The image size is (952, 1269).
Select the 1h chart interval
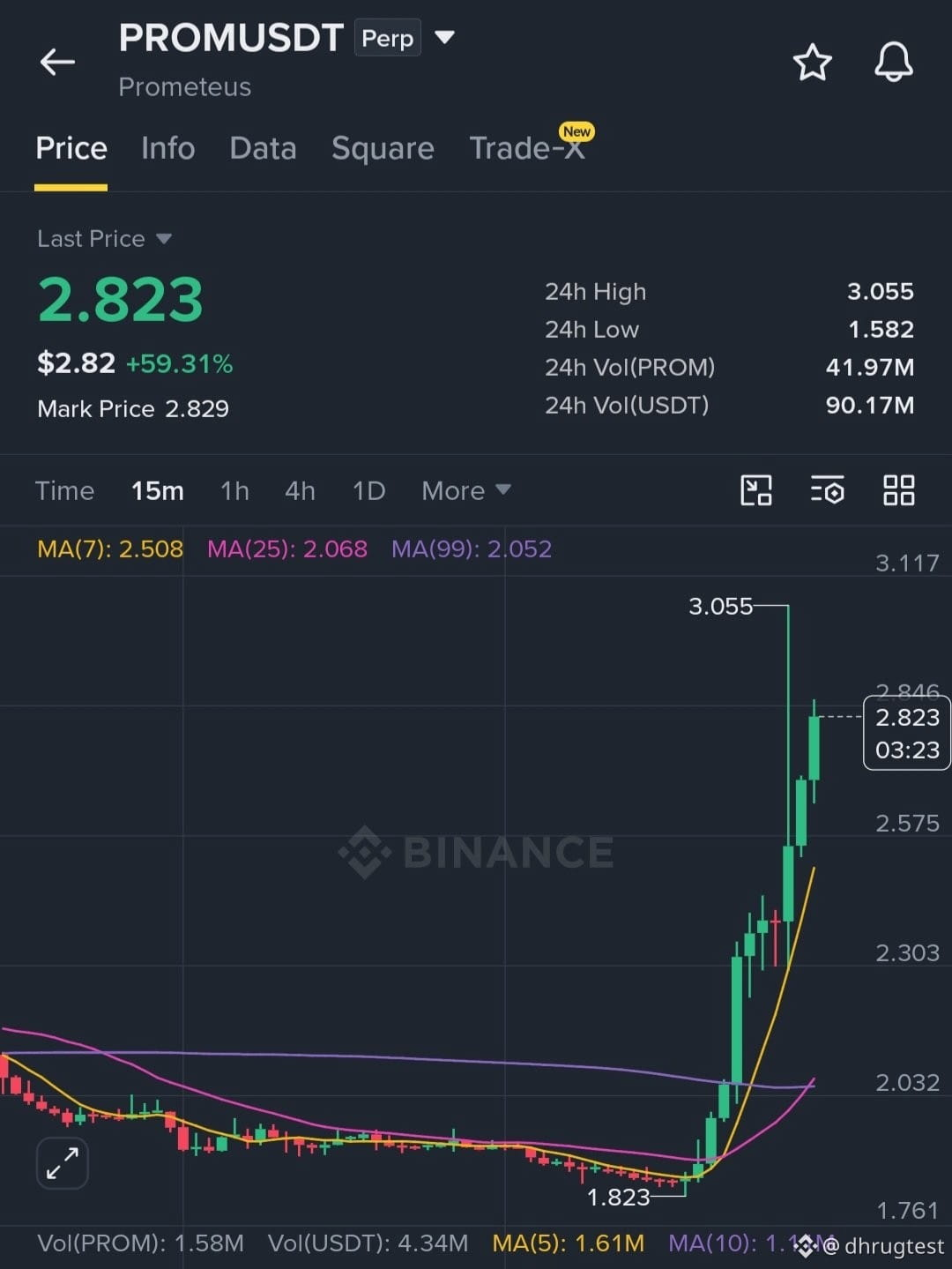pyautogui.click(x=234, y=490)
